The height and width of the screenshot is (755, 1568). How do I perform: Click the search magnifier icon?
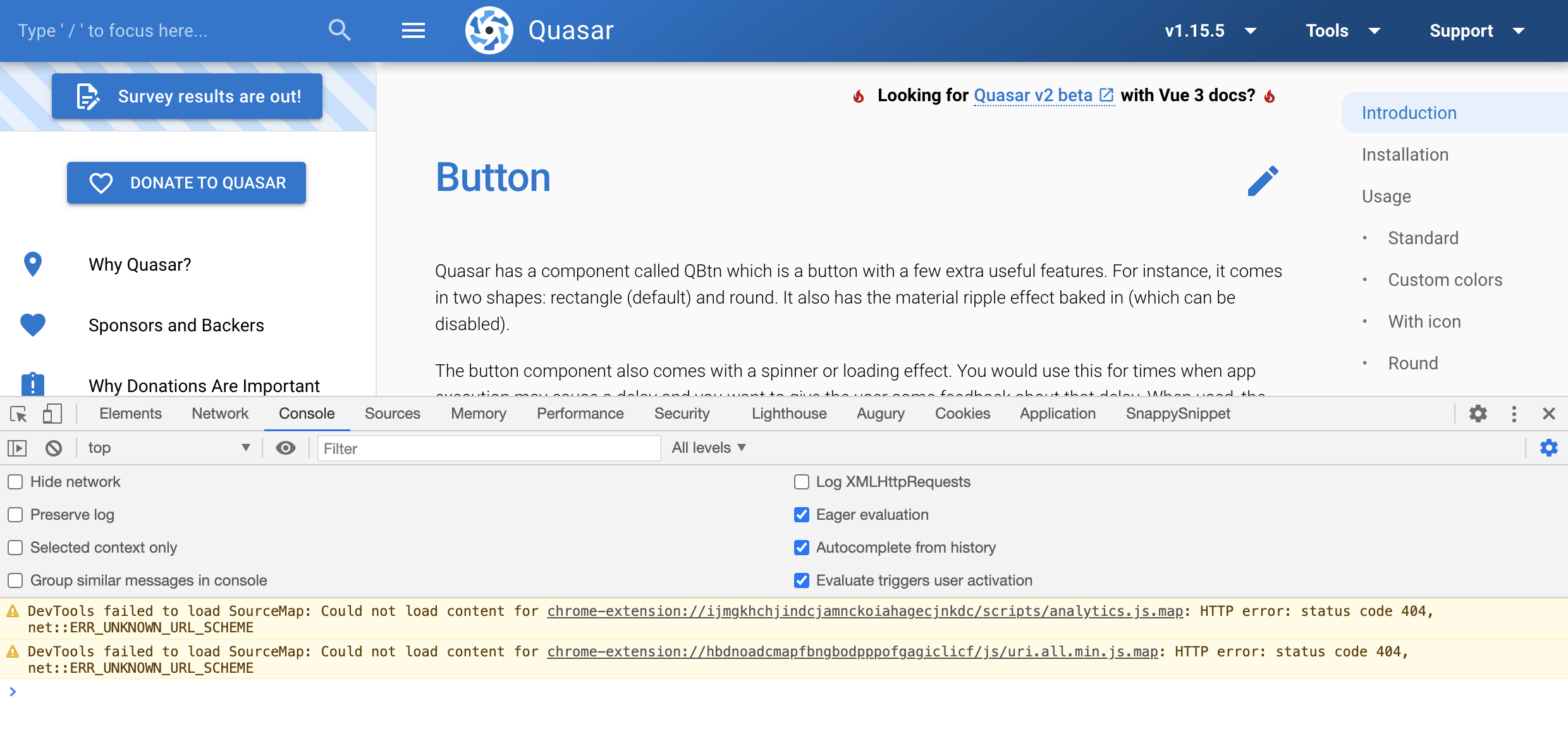340,30
